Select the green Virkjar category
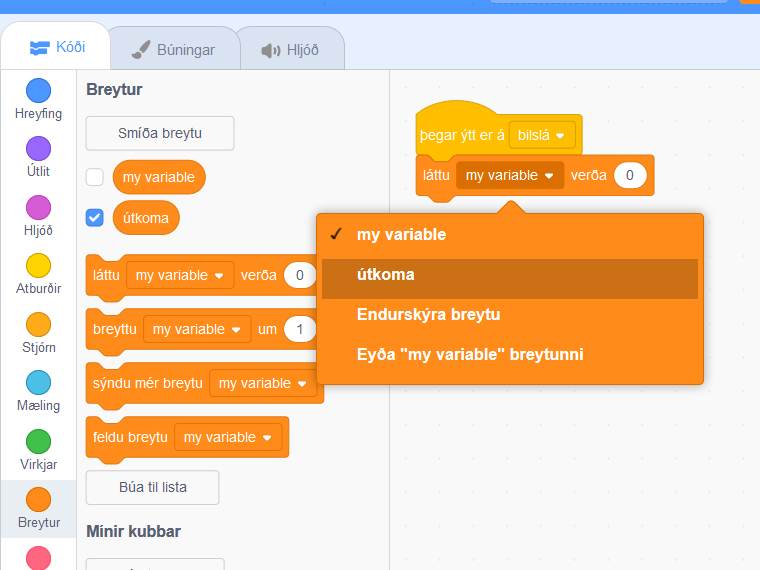 click(38, 440)
